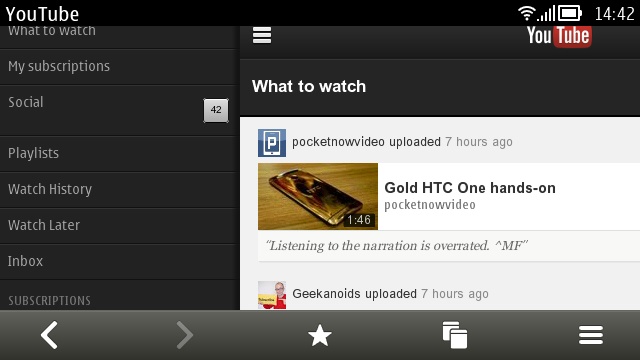Tap the YouTube logo in header

click(x=559, y=36)
